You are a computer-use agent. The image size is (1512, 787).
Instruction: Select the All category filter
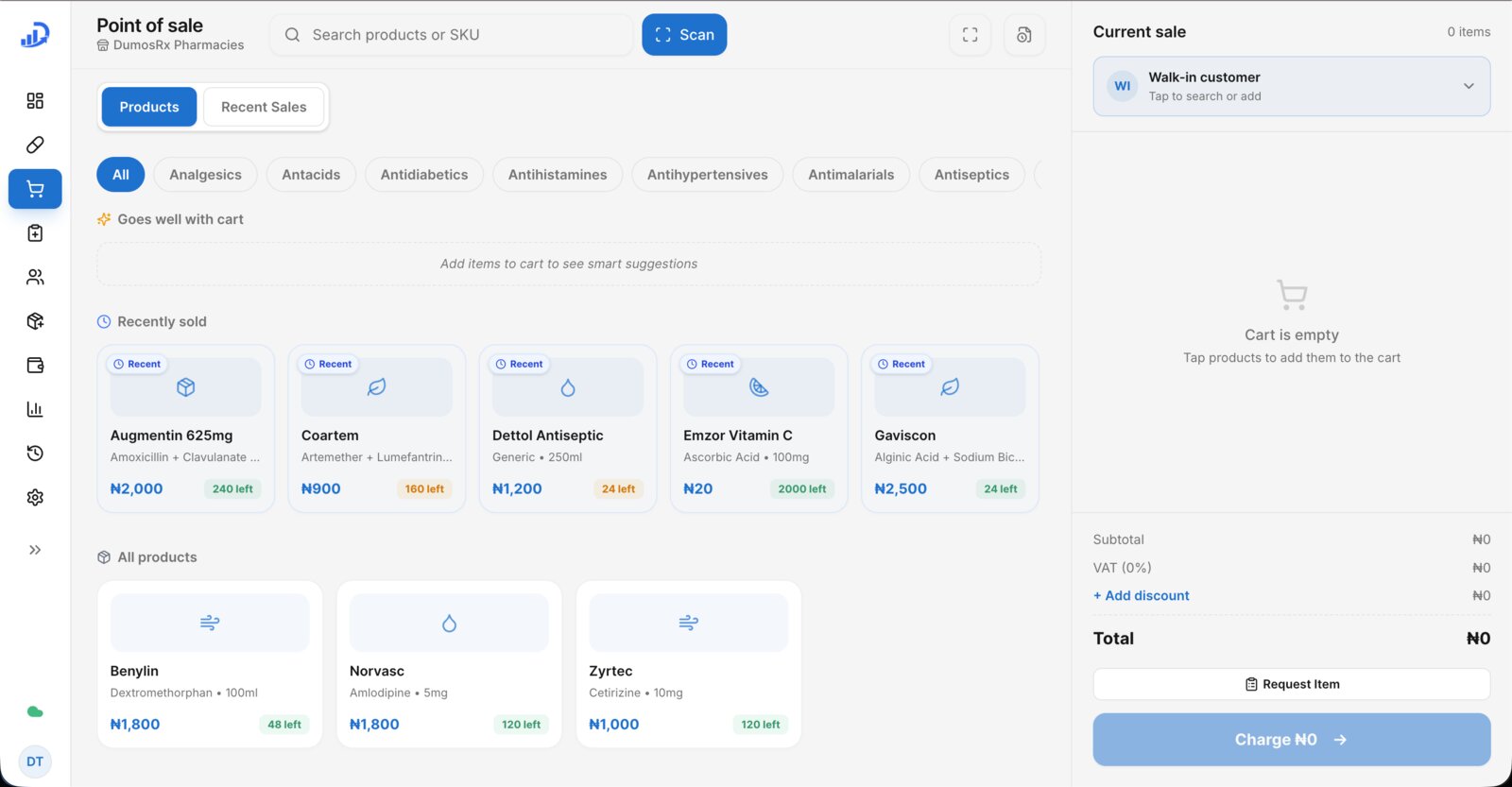[121, 175]
